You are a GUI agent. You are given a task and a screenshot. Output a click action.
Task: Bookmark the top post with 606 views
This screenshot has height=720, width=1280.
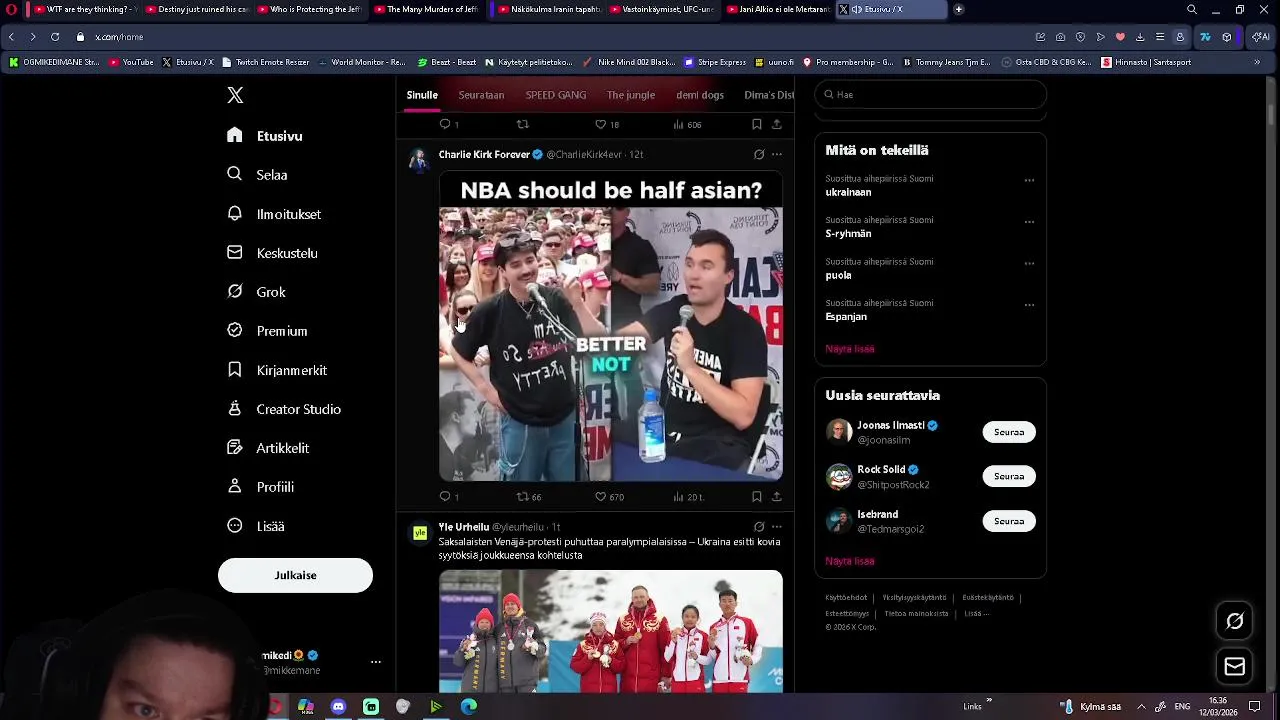(757, 124)
